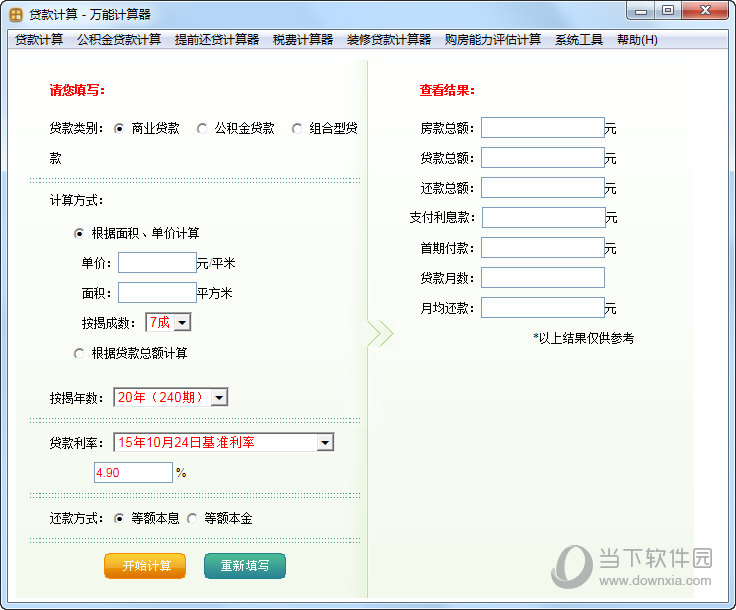Choose 根据贷款总额计算 method
The width and height of the screenshot is (736, 610).
(x=79, y=353)
